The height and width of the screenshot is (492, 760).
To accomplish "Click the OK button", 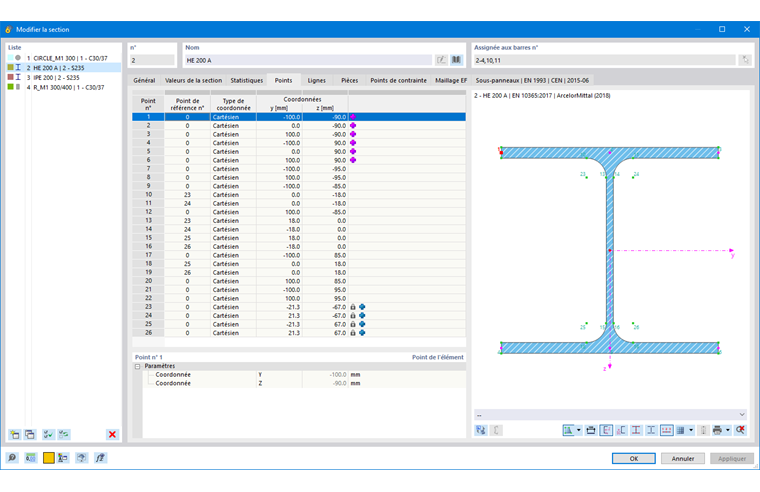I will pyautogui.click(x=633, y=459).
